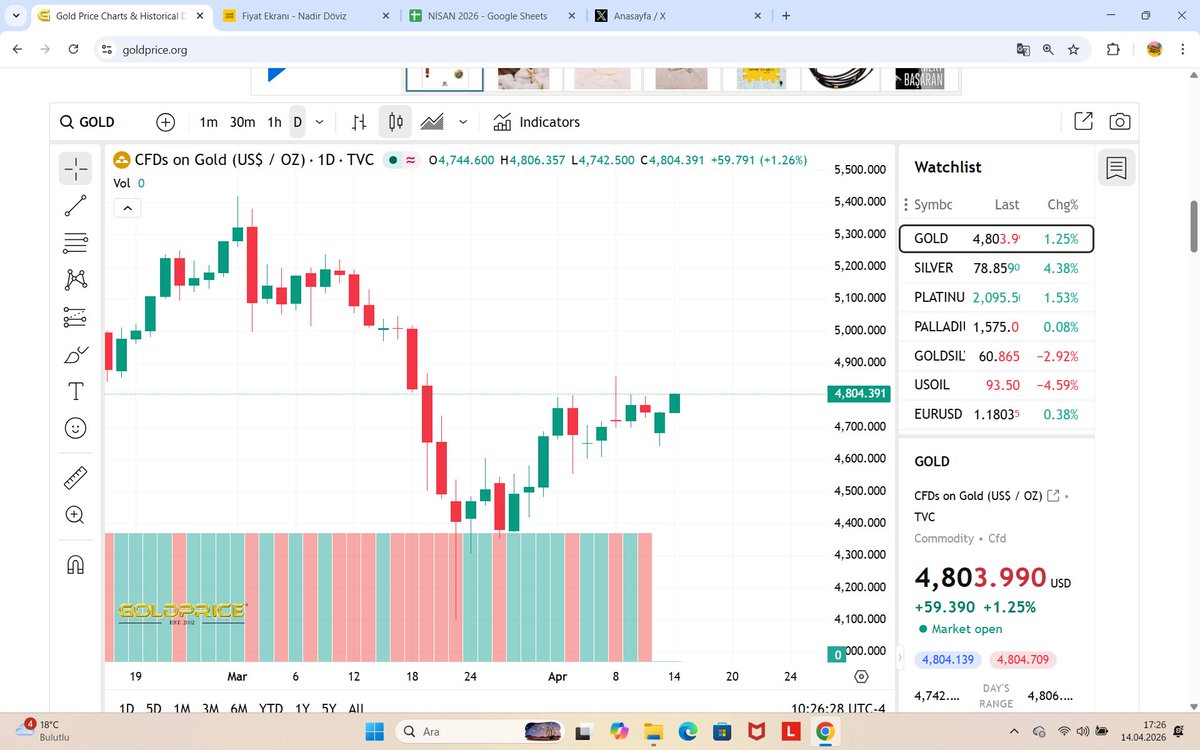Open Chrome three-dot menu
Screen dimensions: 1200x750
pyautogui.click(x=1183, y=49)
